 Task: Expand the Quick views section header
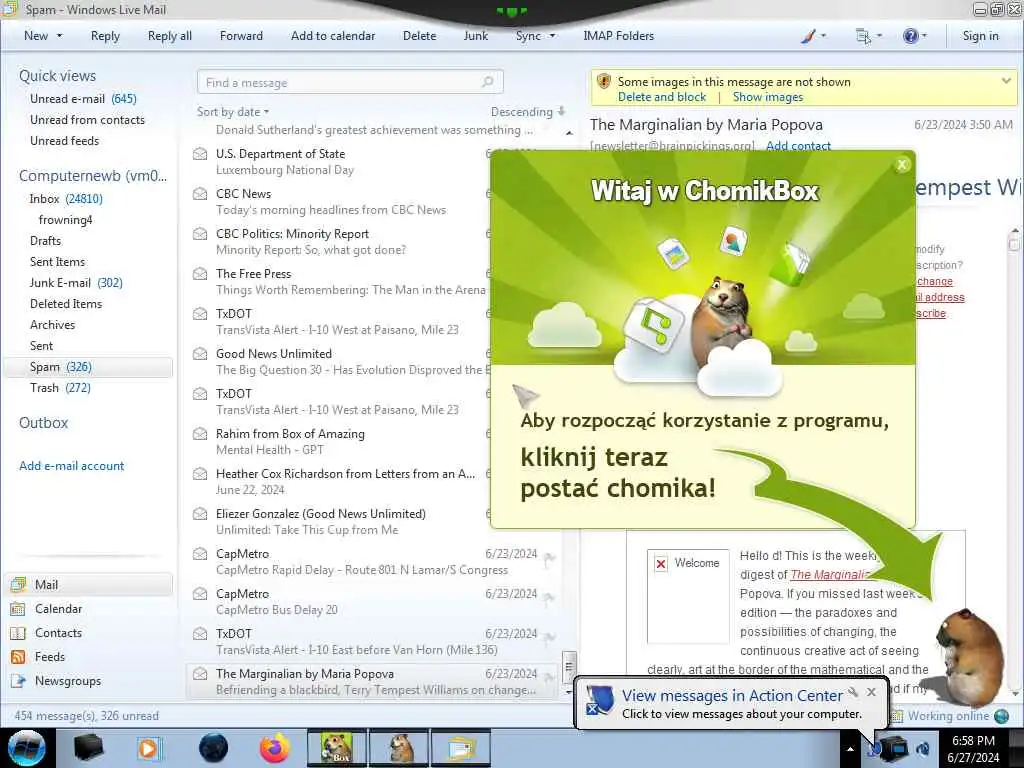[57, 76]
